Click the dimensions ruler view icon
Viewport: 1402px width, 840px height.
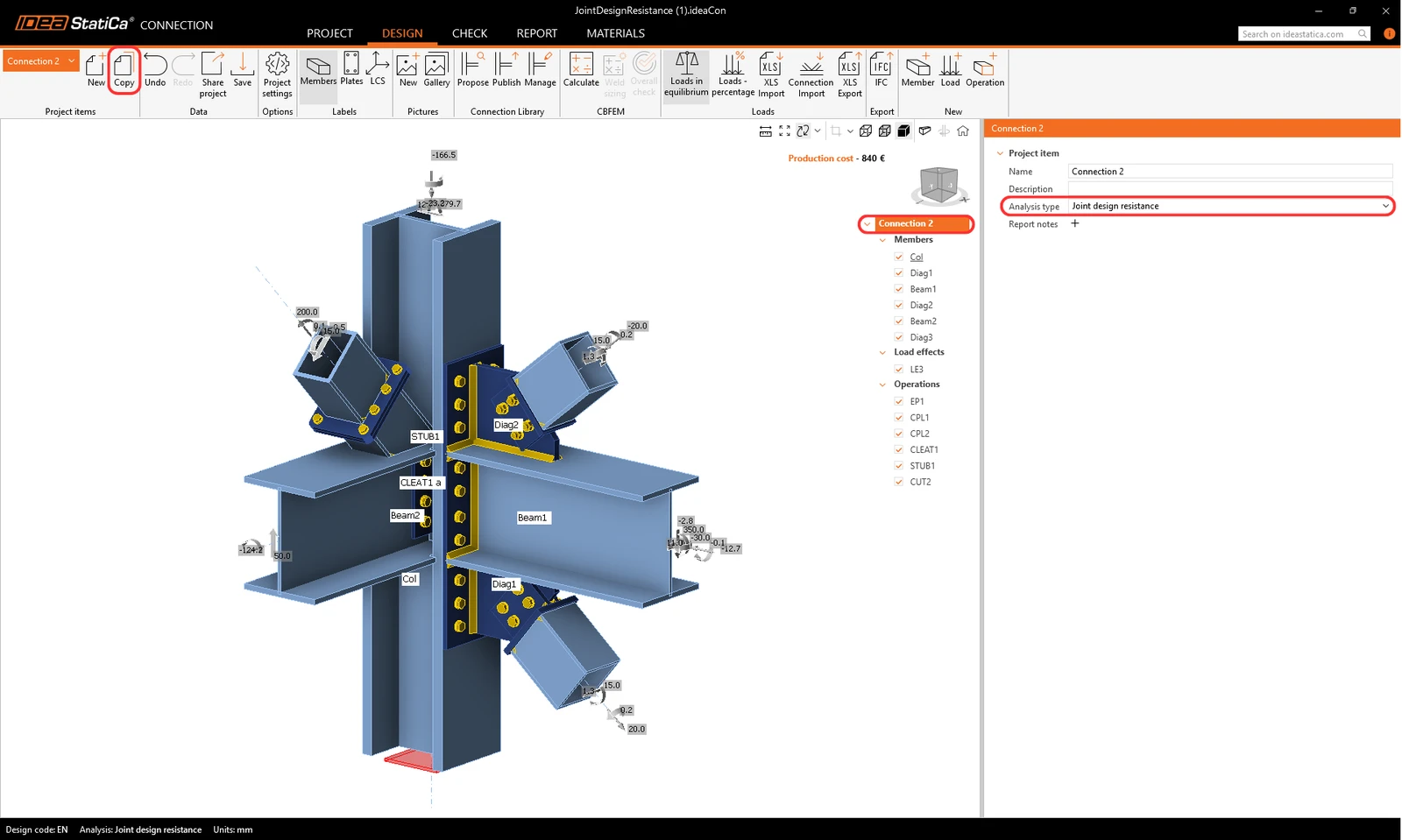pyautogui.click(x=765, y=131)
